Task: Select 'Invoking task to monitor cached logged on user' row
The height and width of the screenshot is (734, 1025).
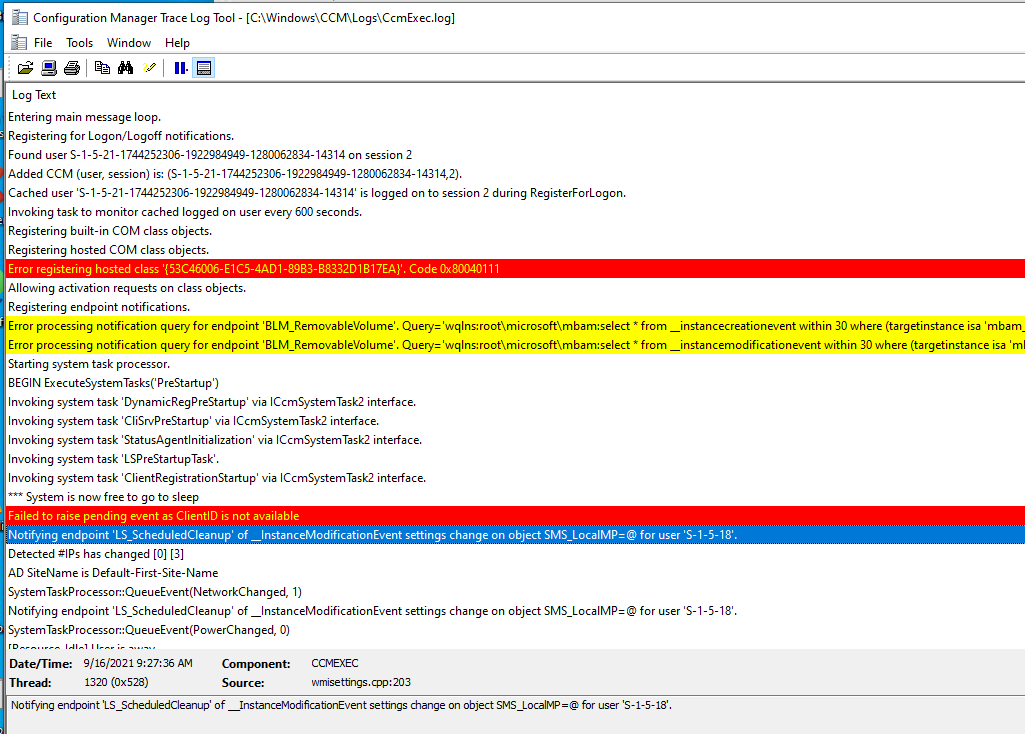Action: [515, 212]
